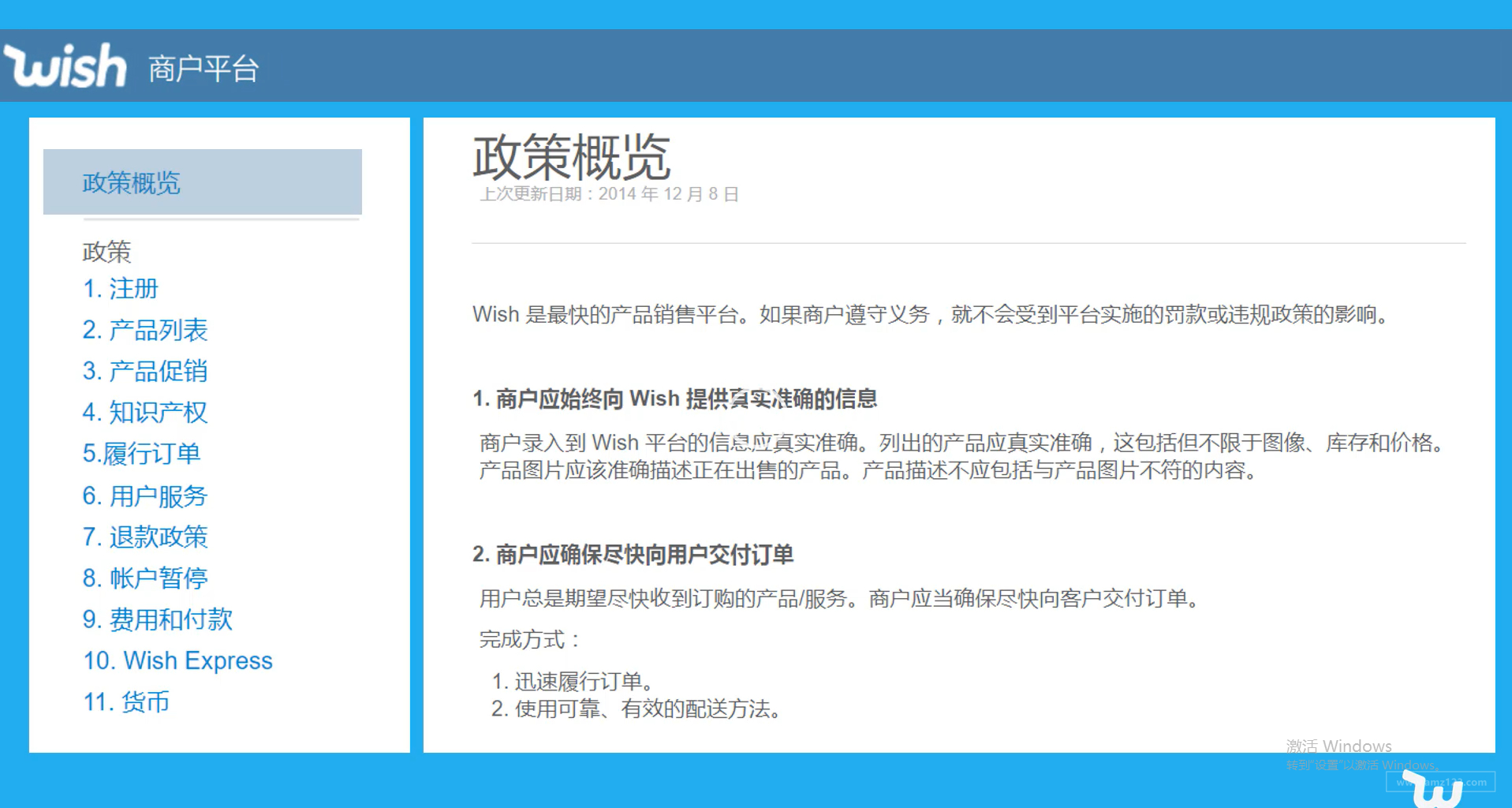This screenshot has height=808, width=1512.
Task: Open policy section 6. 用户服务
Action: point(145,496)
